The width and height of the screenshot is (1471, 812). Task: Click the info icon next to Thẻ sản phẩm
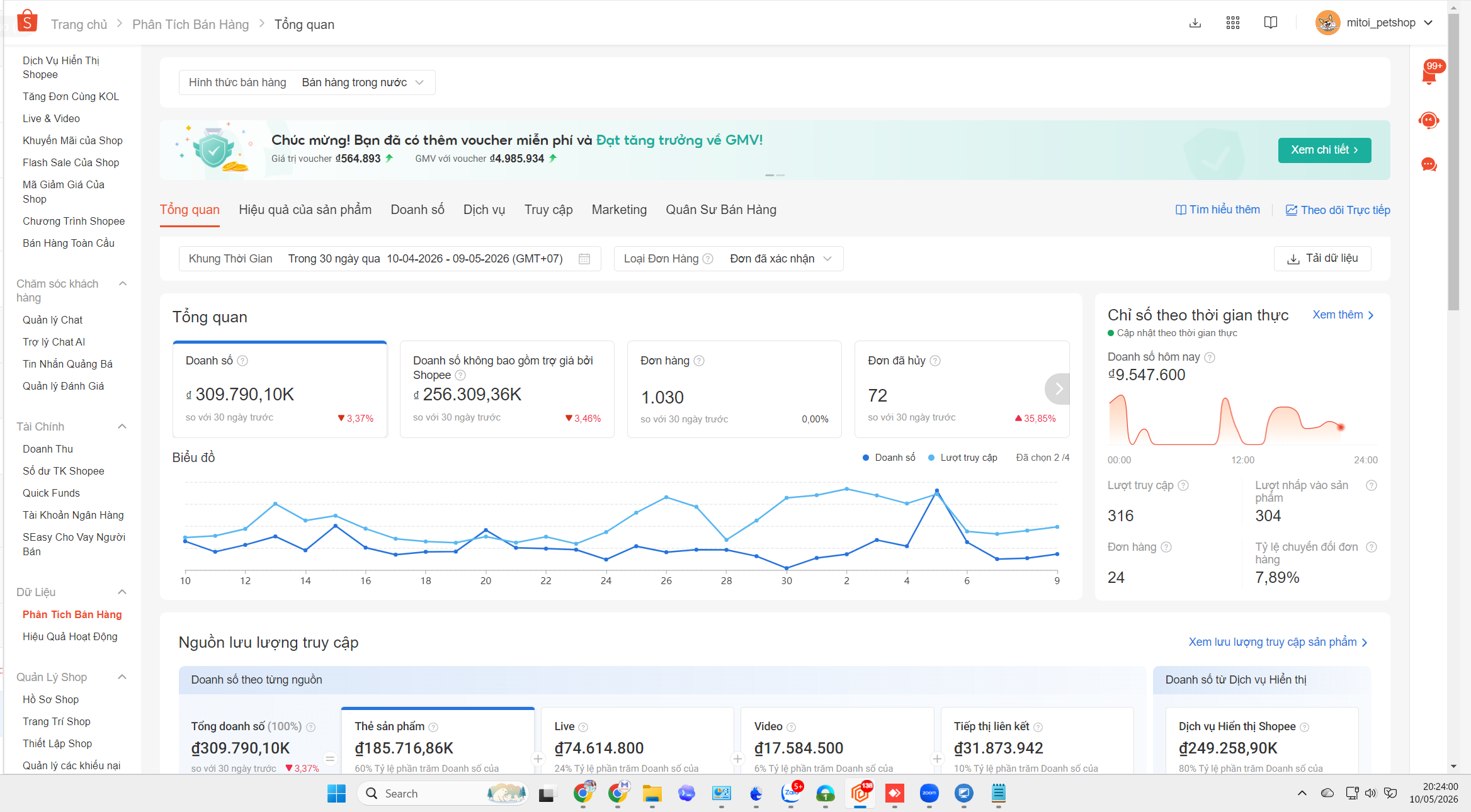pos(433,727)
